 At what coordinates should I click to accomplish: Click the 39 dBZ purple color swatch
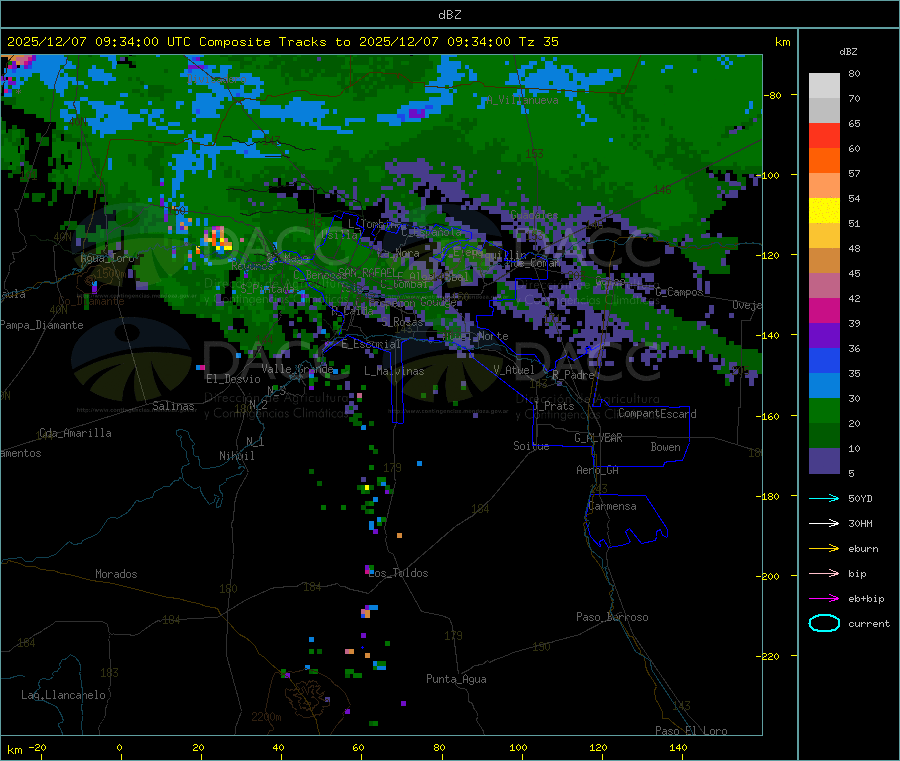coord(824,336)
